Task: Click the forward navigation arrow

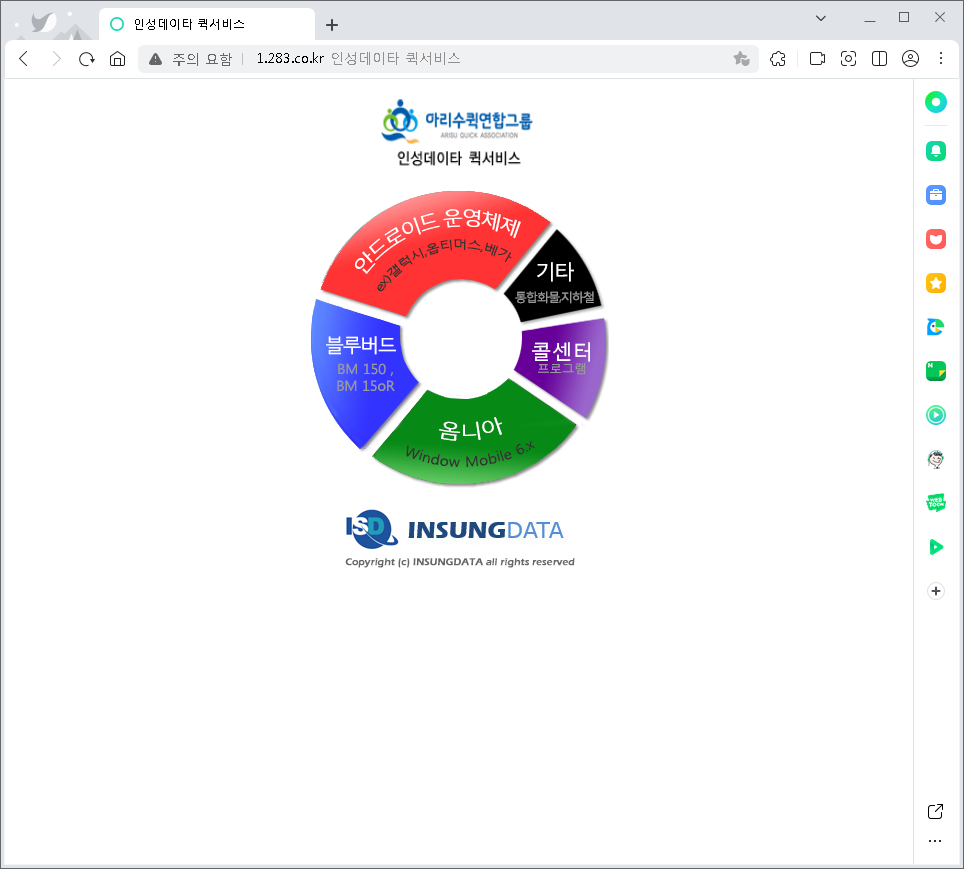Action: click(x=56, y=59)
